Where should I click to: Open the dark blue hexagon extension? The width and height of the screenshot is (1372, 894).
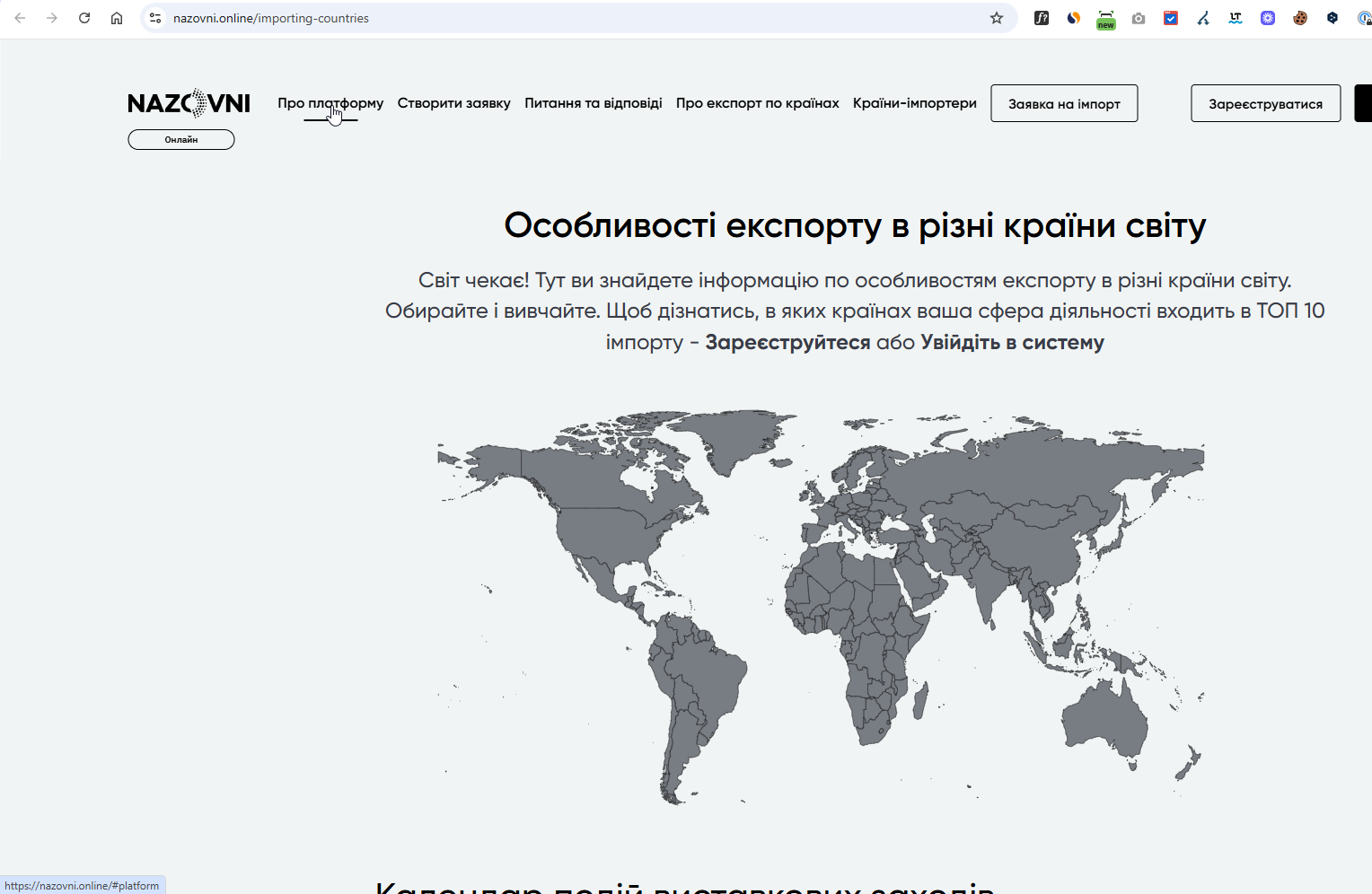pos(1332,18)
